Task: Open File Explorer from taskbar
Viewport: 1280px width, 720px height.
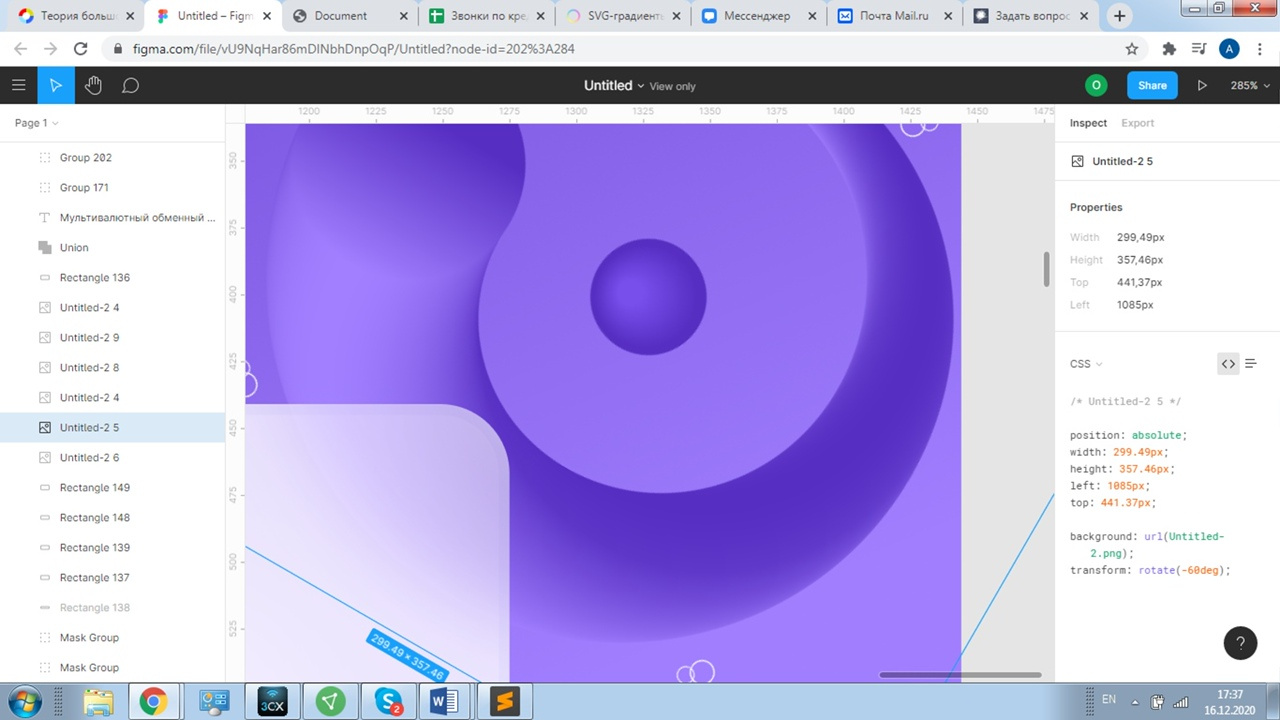Action: pos(98,702)
